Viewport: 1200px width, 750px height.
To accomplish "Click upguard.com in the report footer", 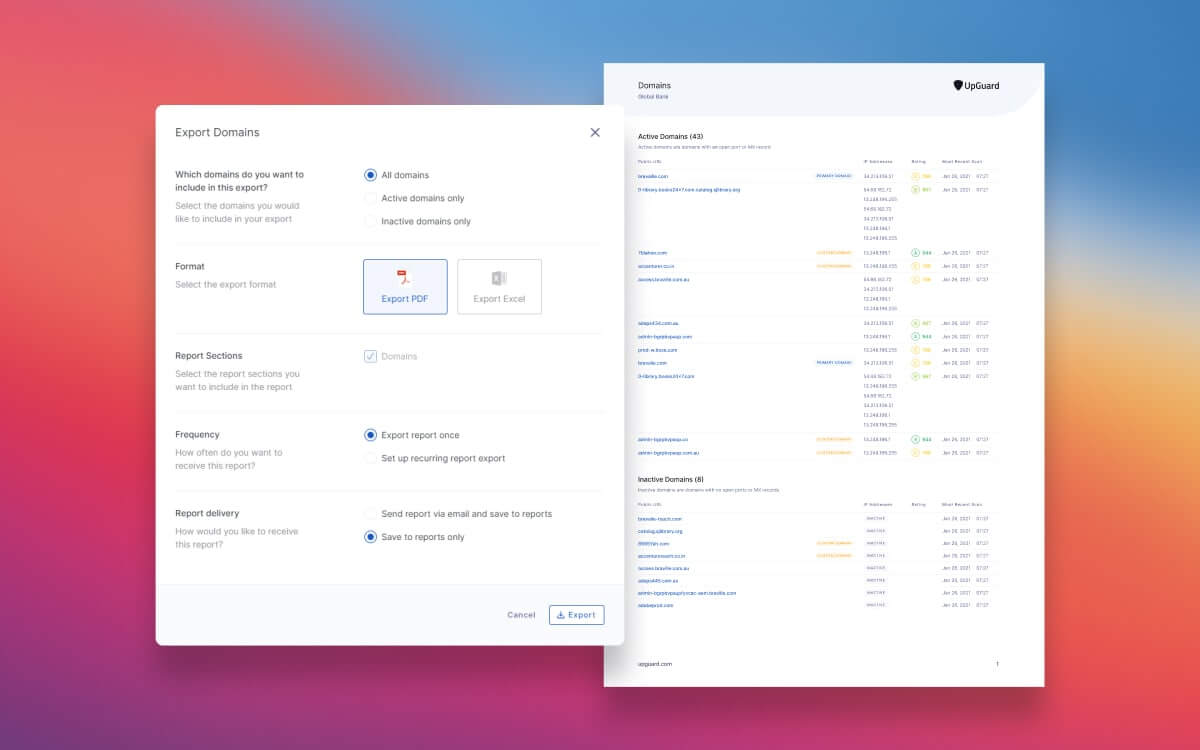I will click(655, 664).
